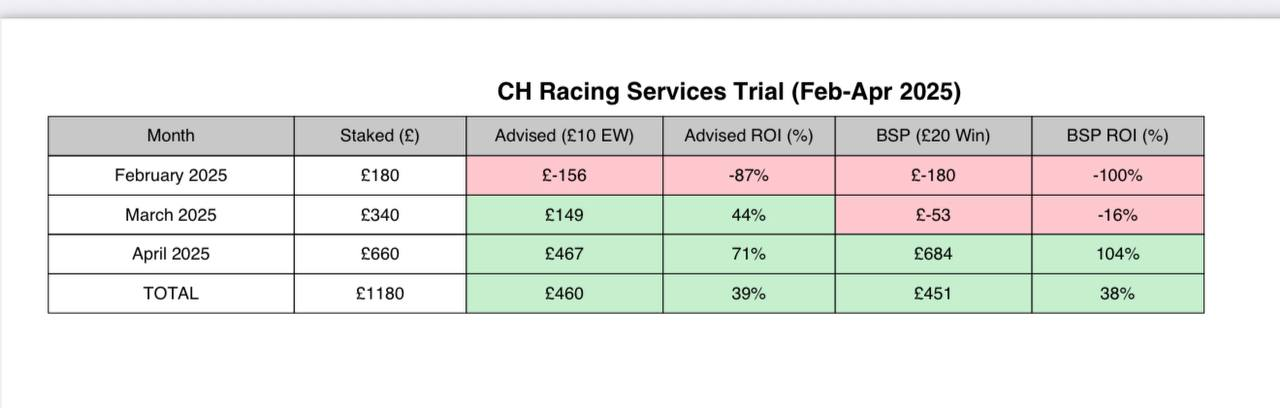Select the green £460 total advised cell

pyautogui.click(x=565, y=293)
